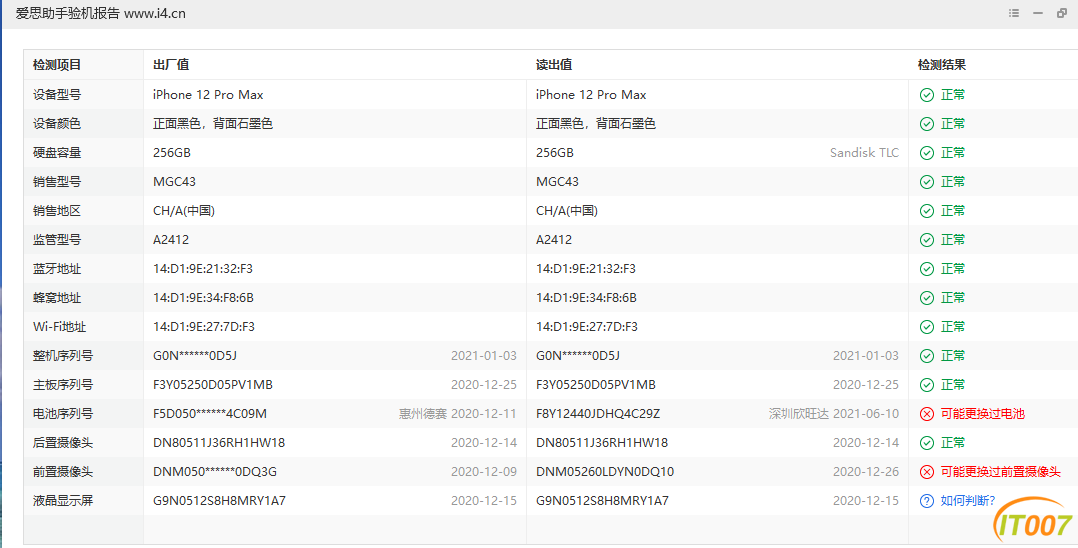Screen dimensions: 1078x548
Task: Select the factory value A2412
Action: tap(170, 240)
